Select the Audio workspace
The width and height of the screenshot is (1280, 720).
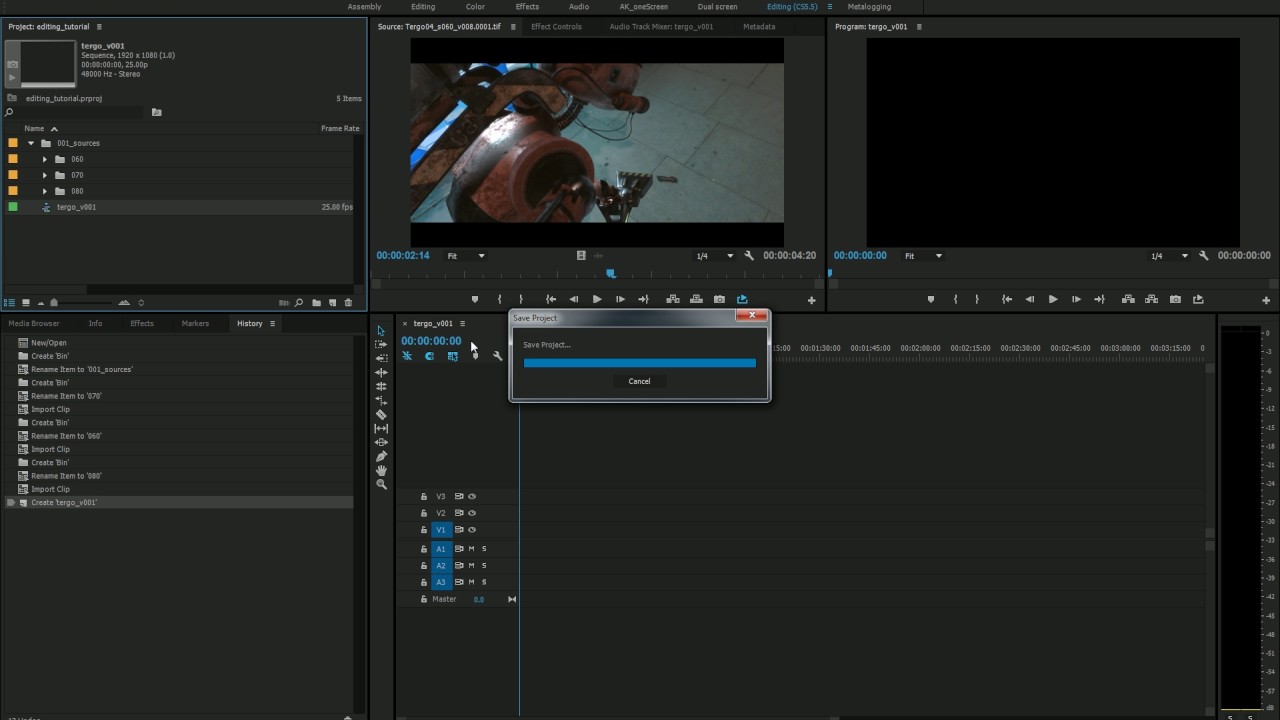coord(579,7)
